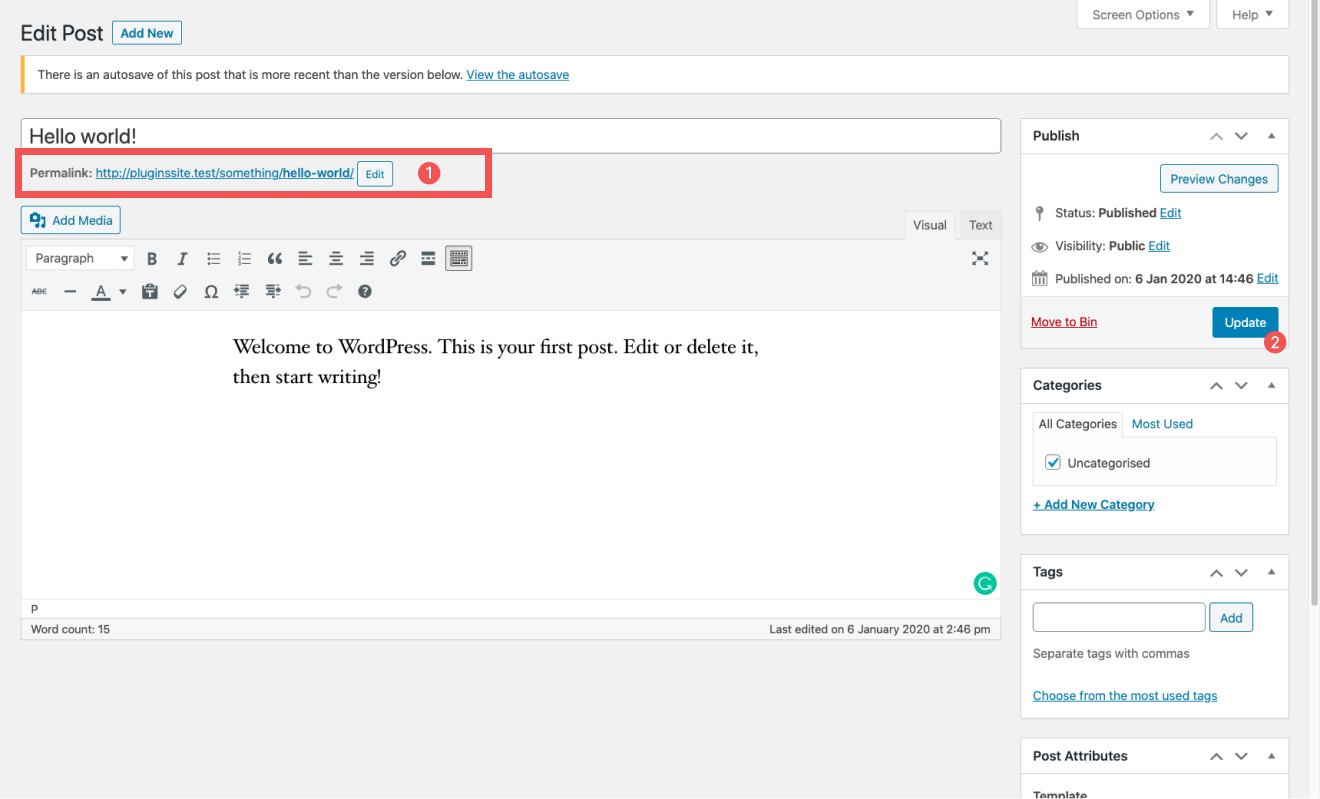This screenshot has width=1320, height=799.
Task: Click the redo arrow
Action: pos(334,291)
